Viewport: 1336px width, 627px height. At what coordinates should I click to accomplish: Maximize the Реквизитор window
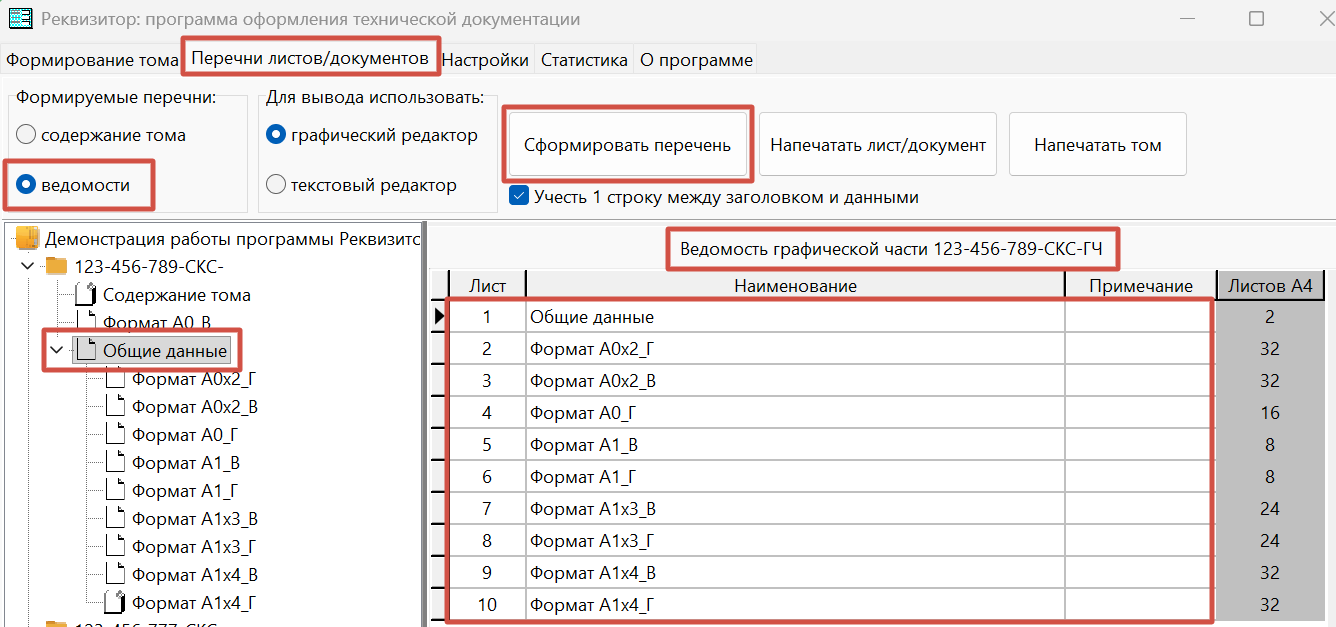coord(1256,19)
